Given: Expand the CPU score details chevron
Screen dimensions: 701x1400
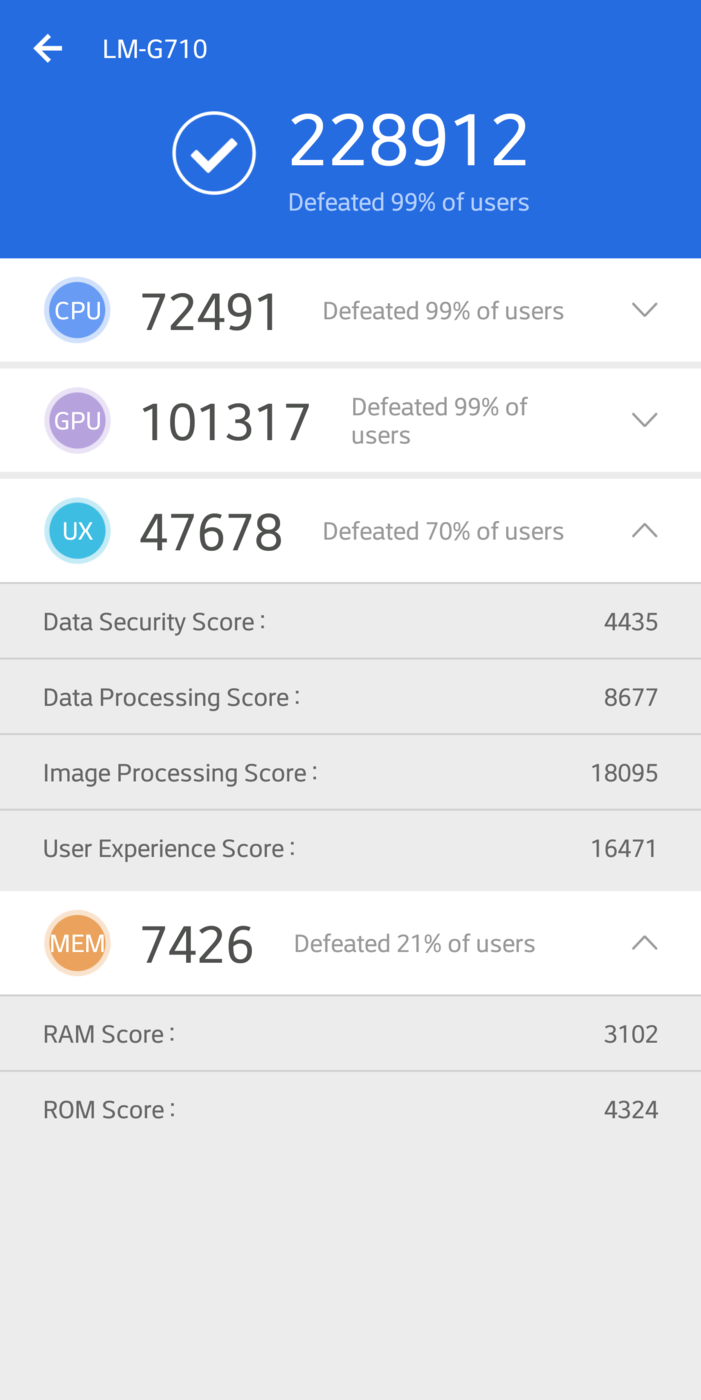Looking at the screenshot, I should click(644, 310).
